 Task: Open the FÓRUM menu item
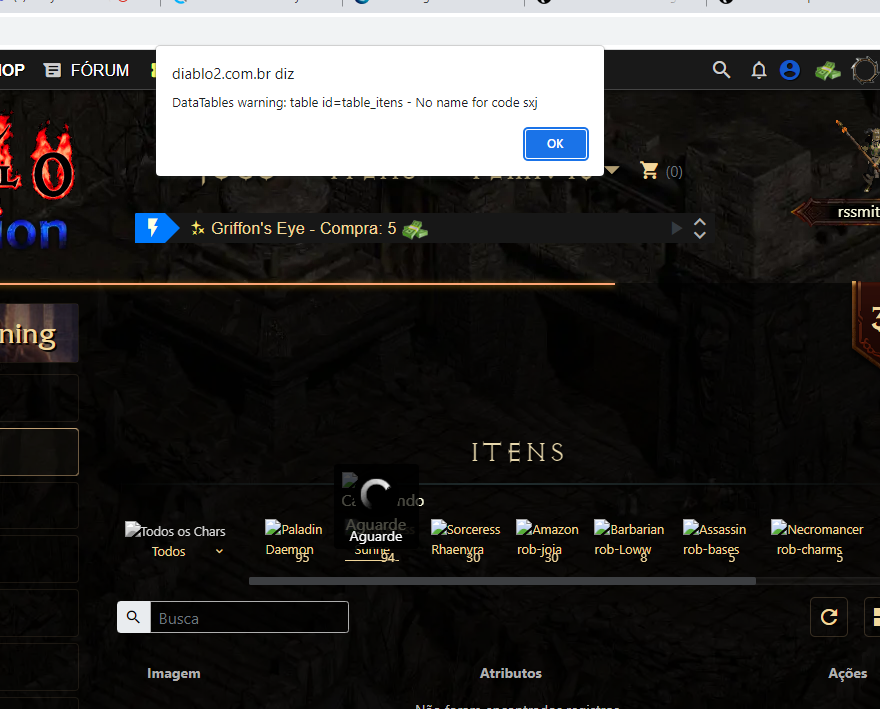[99, 70]
